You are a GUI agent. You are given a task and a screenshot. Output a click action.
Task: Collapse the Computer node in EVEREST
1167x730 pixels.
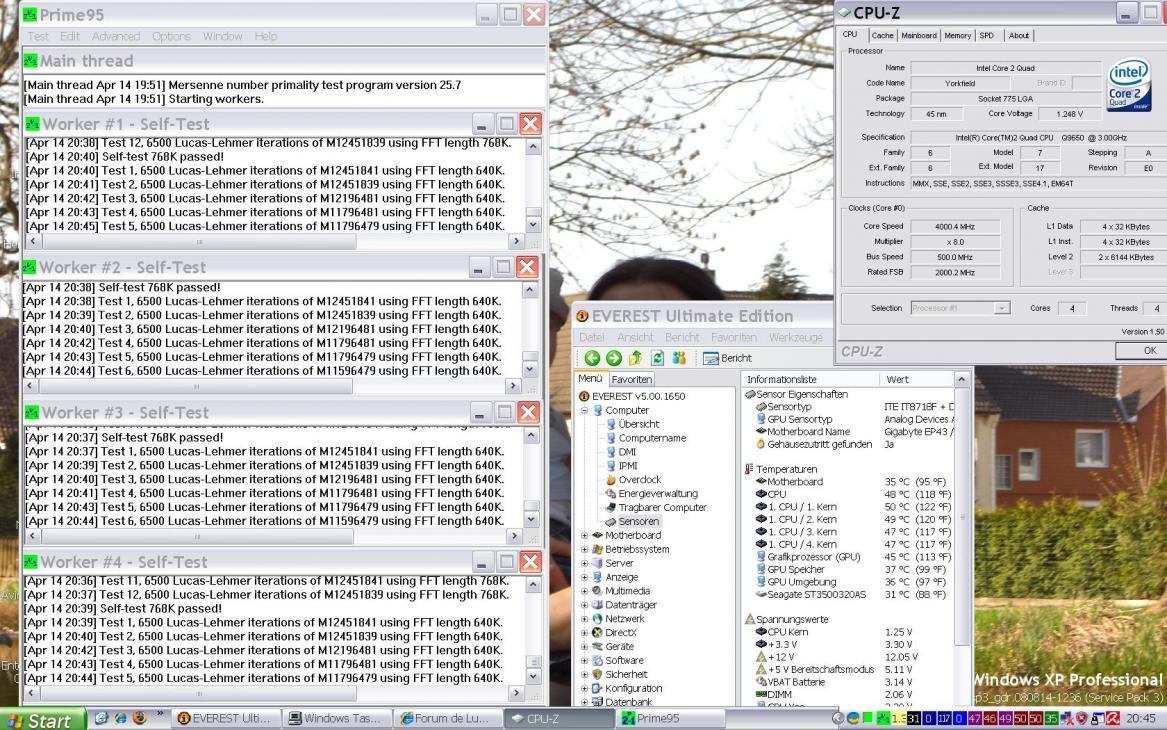coord(584,410)
